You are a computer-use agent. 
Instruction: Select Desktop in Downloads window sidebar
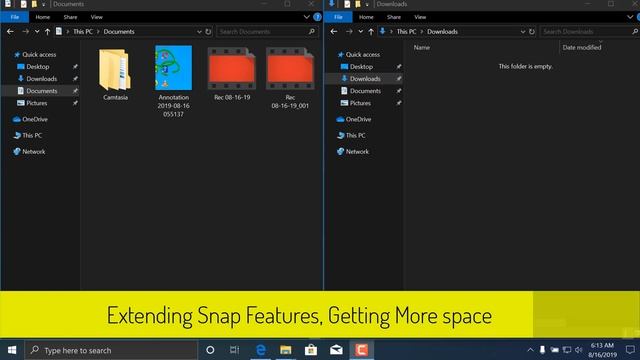(x=362, y=67)
